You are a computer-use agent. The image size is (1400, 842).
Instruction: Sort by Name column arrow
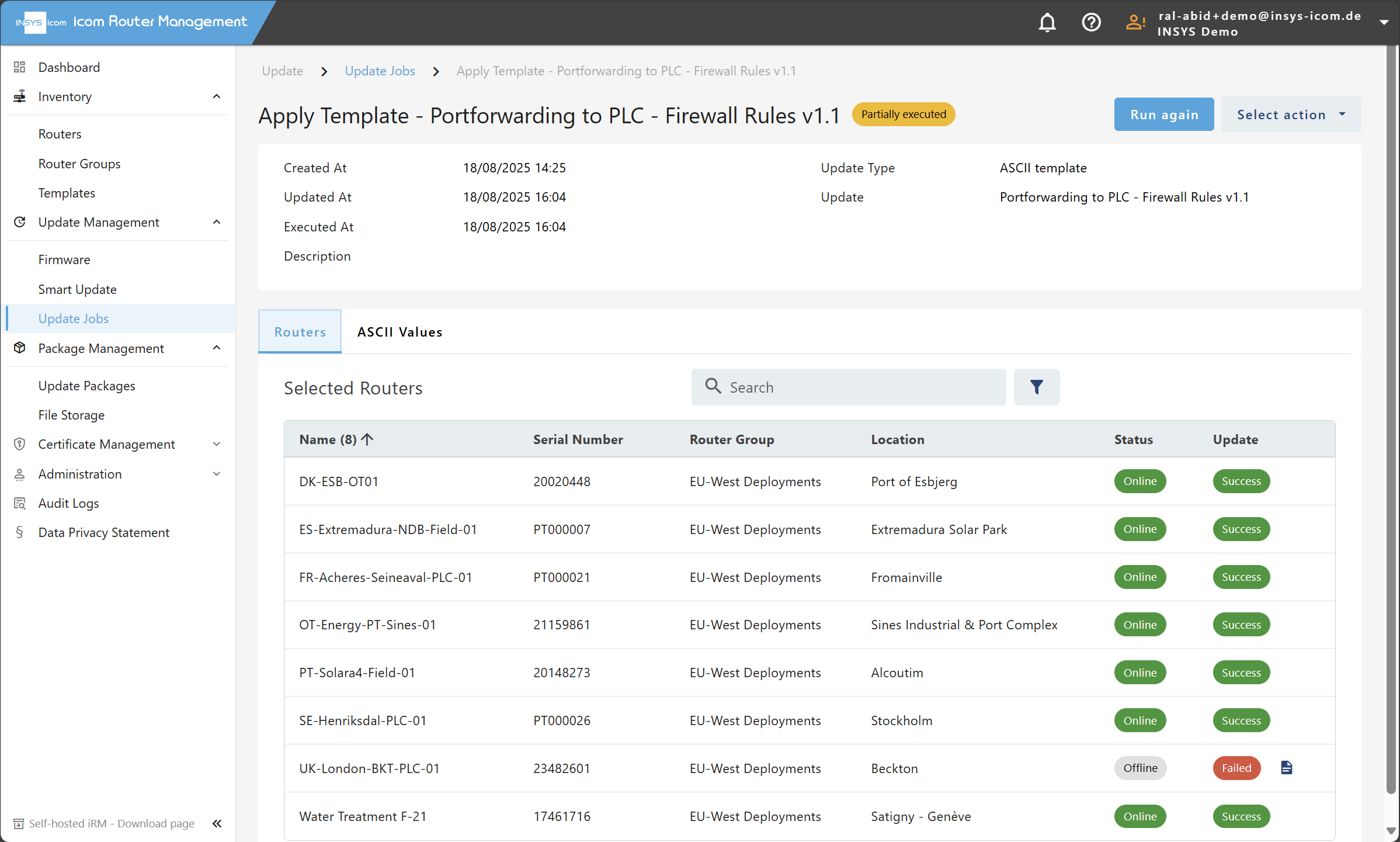[367, 439]
